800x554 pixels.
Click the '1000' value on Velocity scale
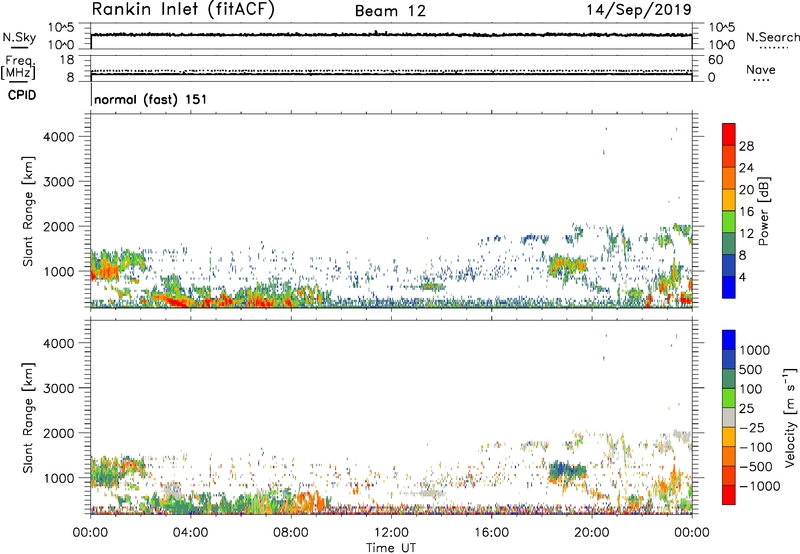click(x=755, y=350)
